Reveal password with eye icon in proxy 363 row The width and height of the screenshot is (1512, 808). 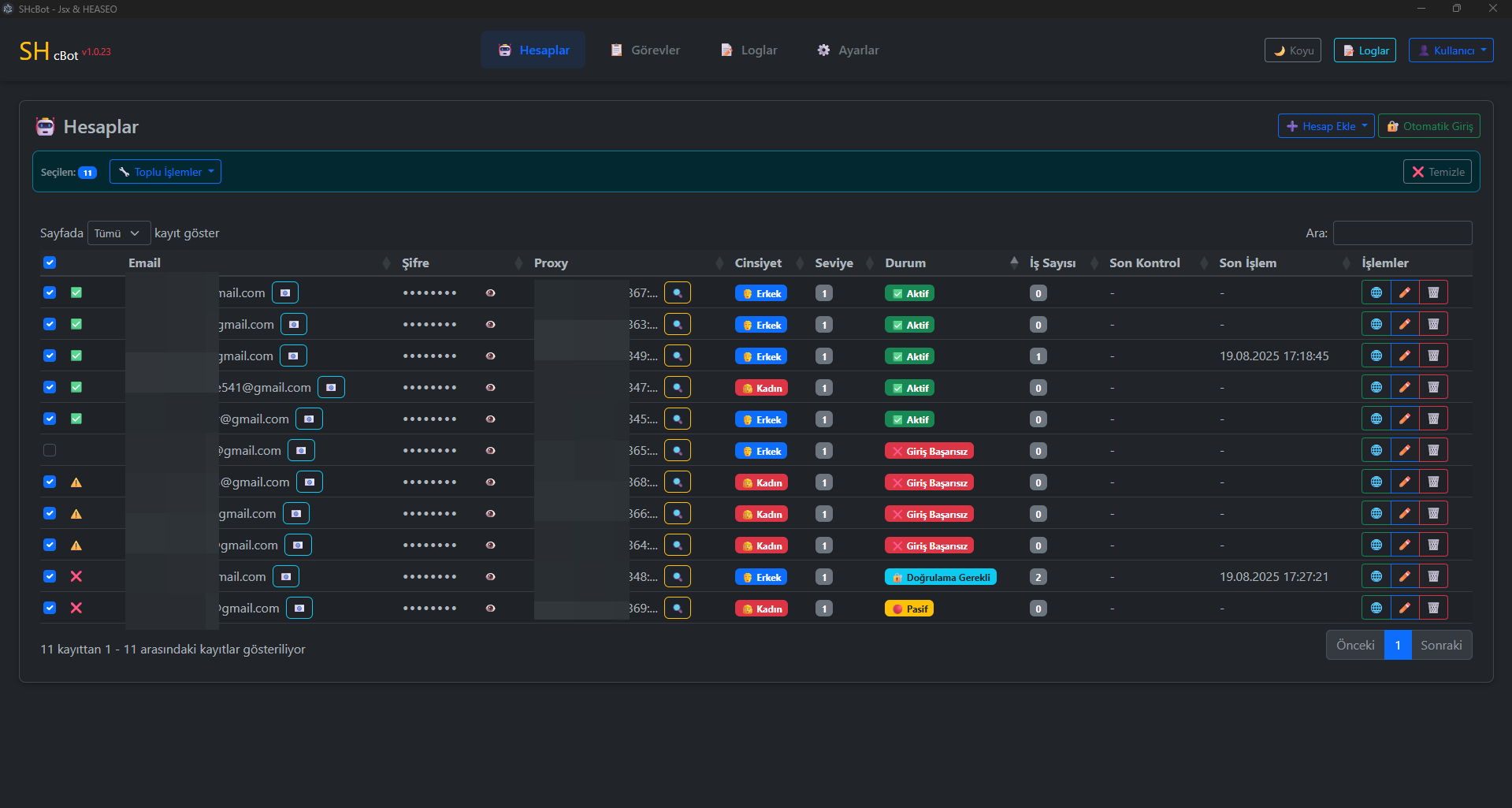[491, 324]
